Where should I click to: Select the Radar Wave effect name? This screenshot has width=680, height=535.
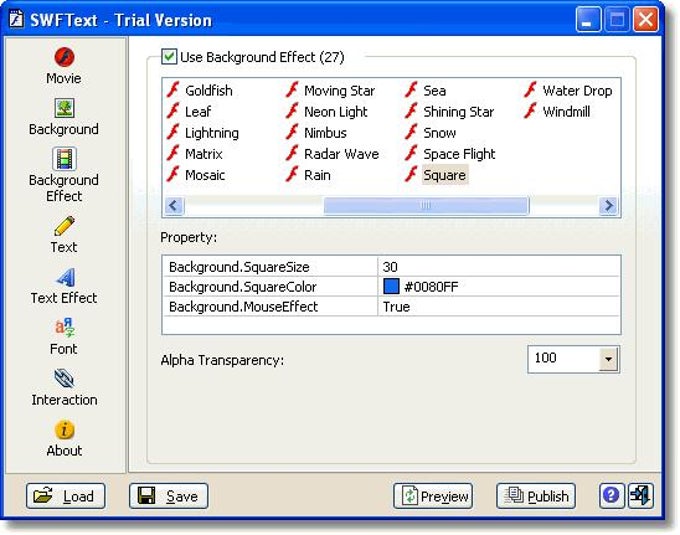(341, 154)
